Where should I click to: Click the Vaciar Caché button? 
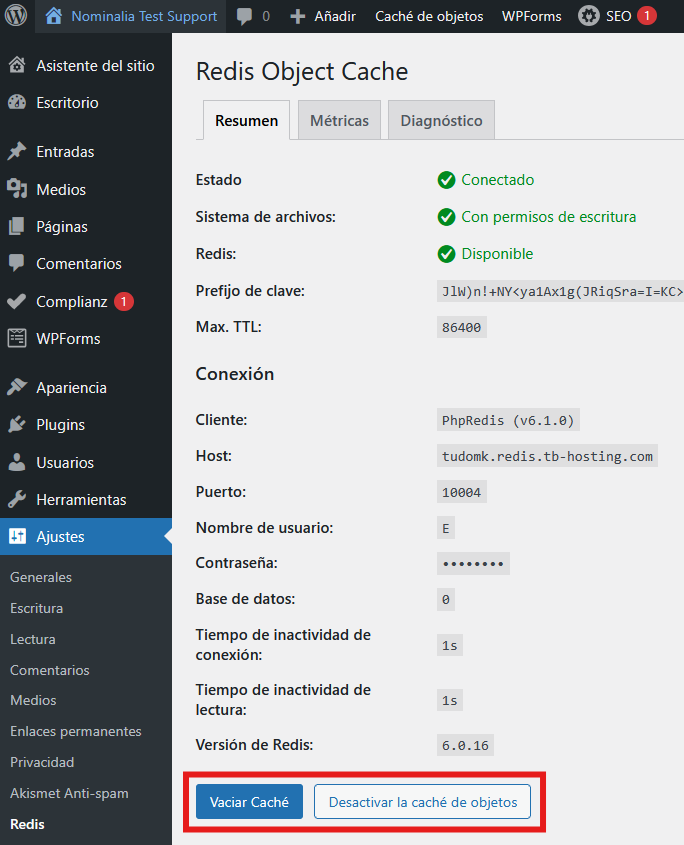click(x=249, y=802)
